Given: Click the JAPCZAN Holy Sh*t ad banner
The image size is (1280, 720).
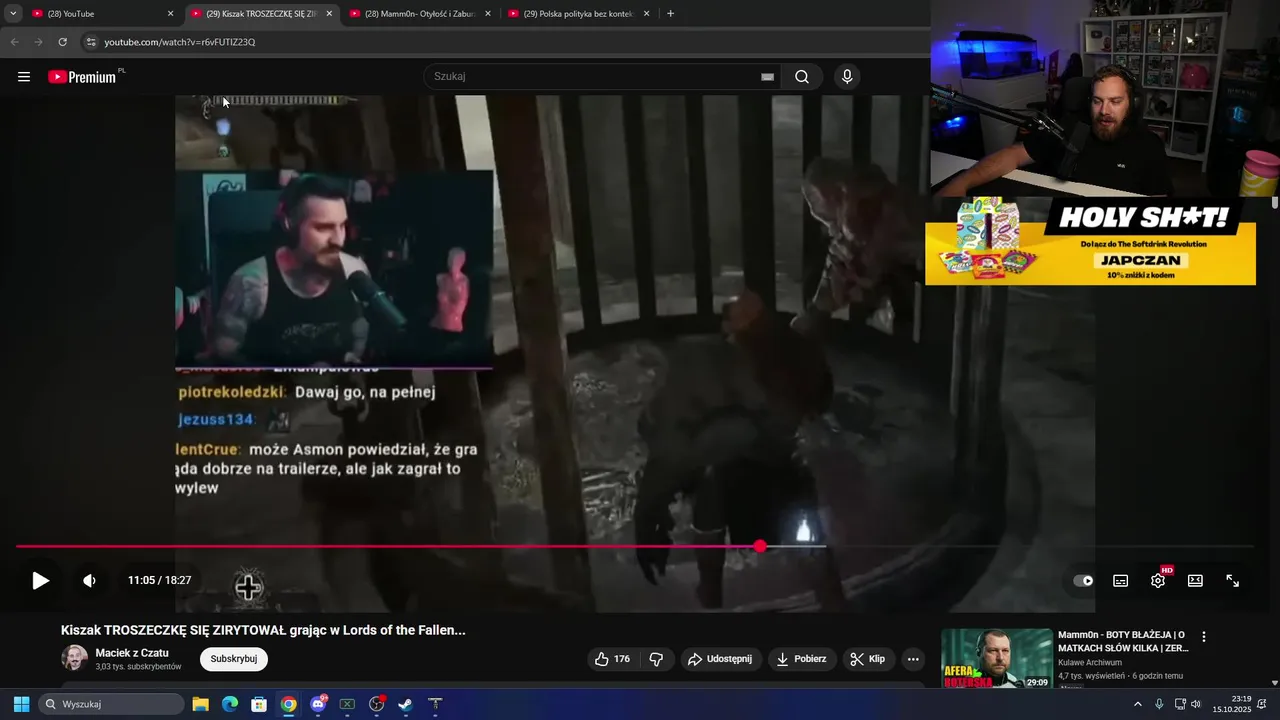Looking at the screenshot, I should pos(1090,241).
